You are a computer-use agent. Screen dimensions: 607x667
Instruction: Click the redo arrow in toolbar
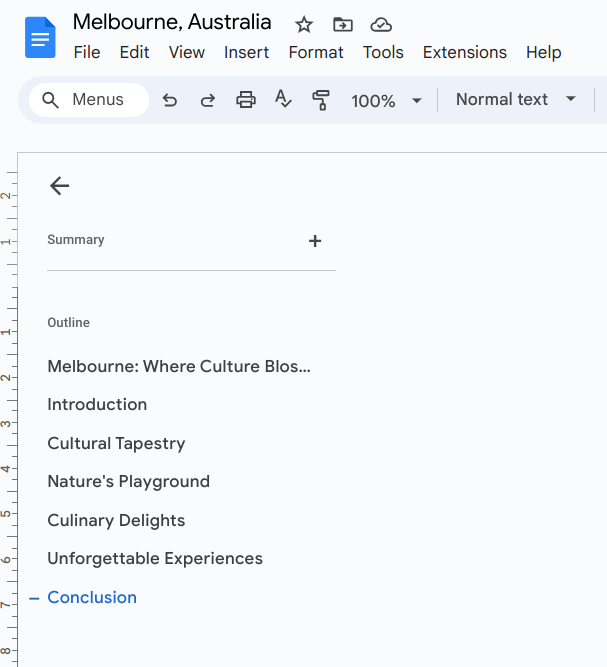pos(208,100)
